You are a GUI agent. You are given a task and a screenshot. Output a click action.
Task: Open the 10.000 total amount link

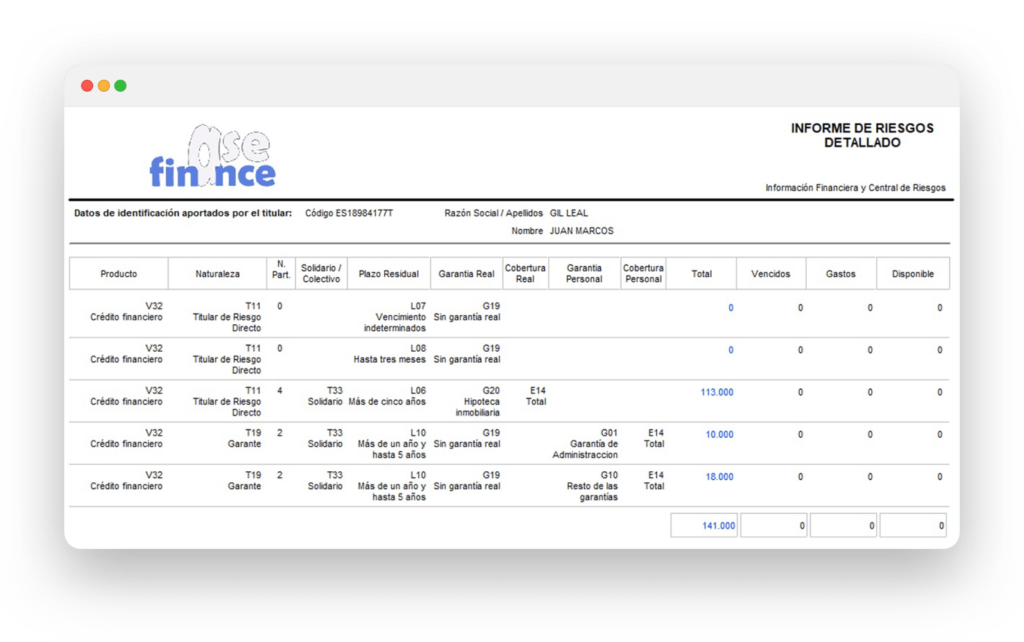pyautogui.click(x=719, y=435)
